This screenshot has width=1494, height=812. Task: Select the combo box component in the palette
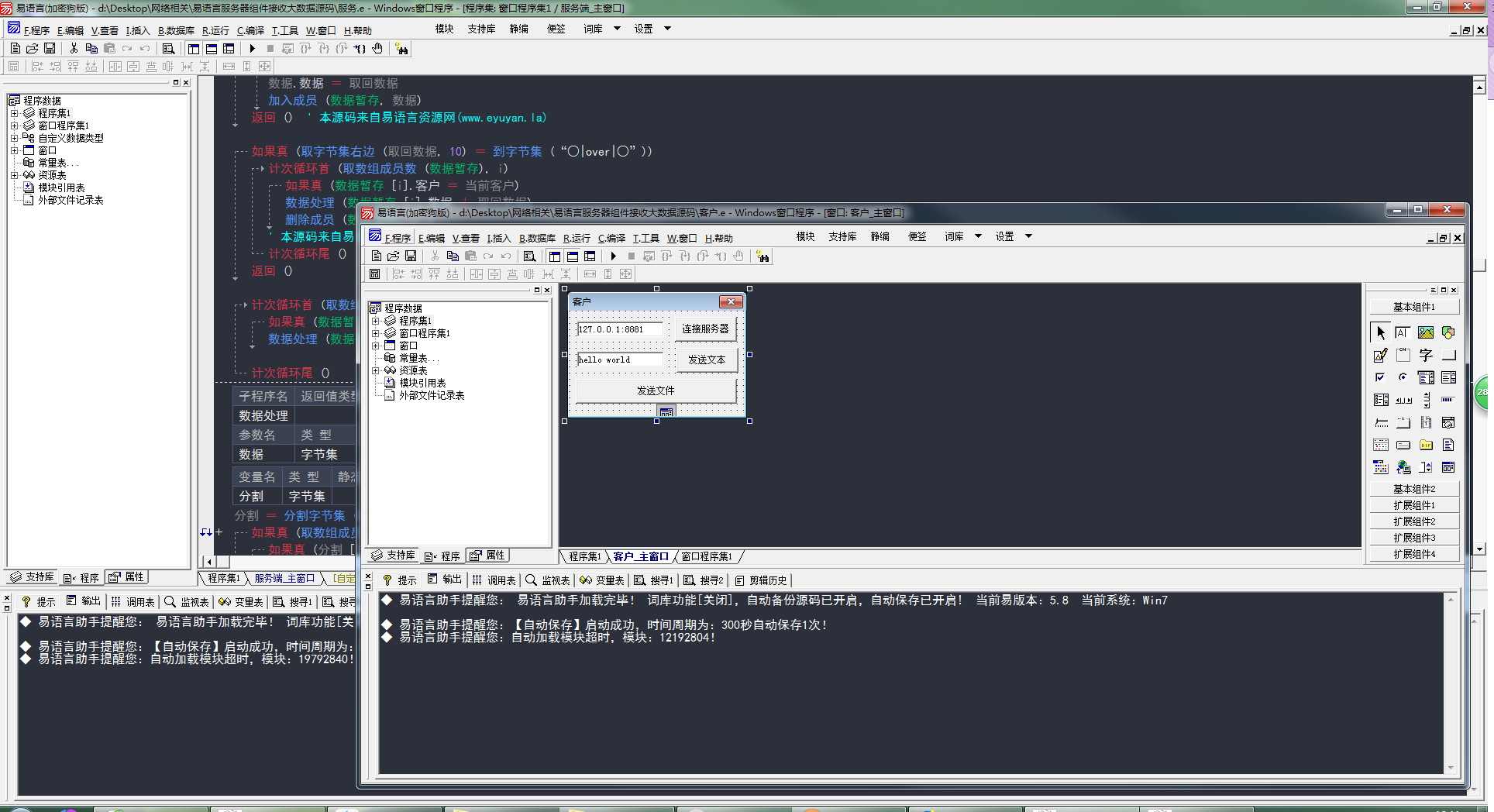(1426, 377)
